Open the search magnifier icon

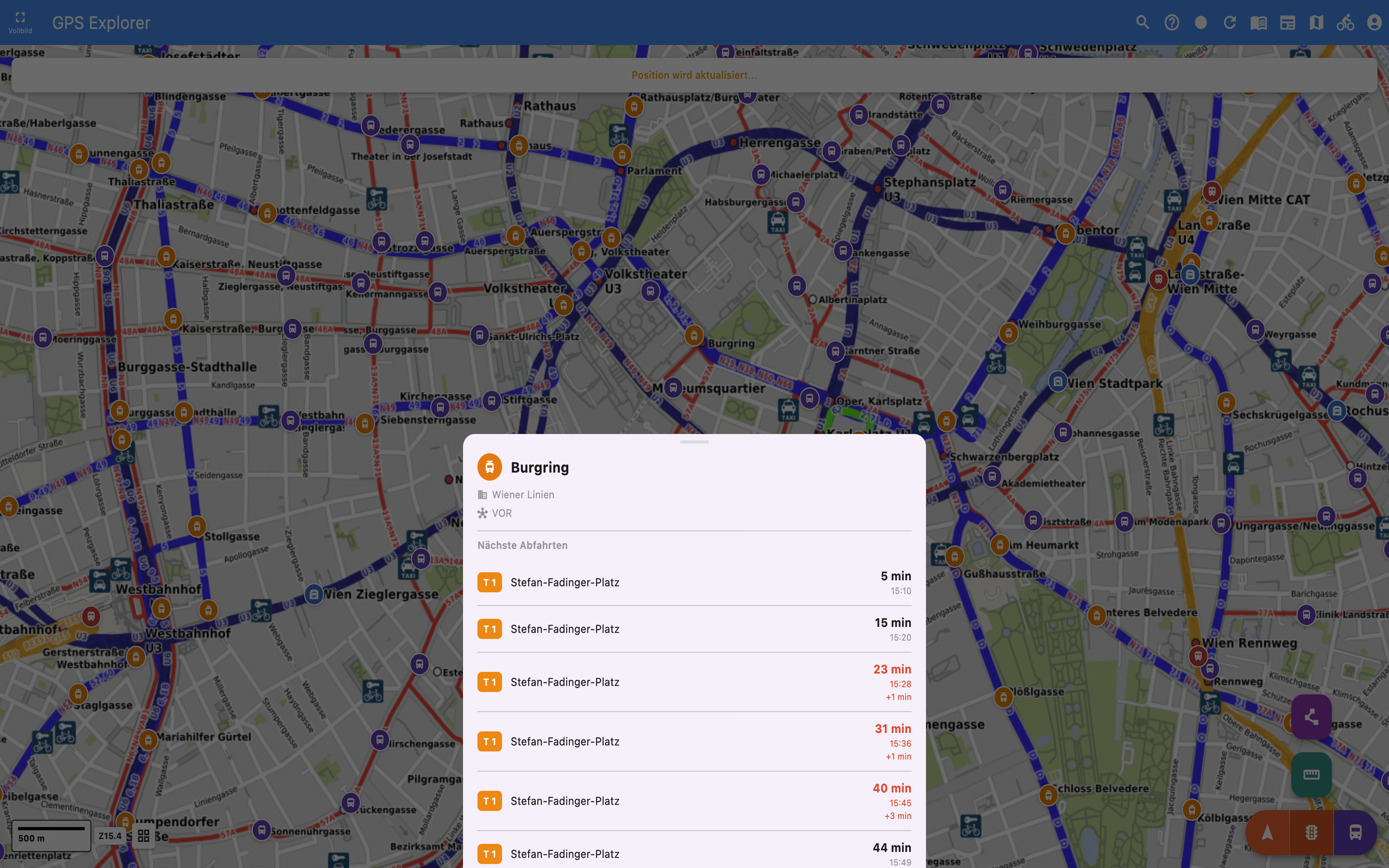tap(1142, 22)
